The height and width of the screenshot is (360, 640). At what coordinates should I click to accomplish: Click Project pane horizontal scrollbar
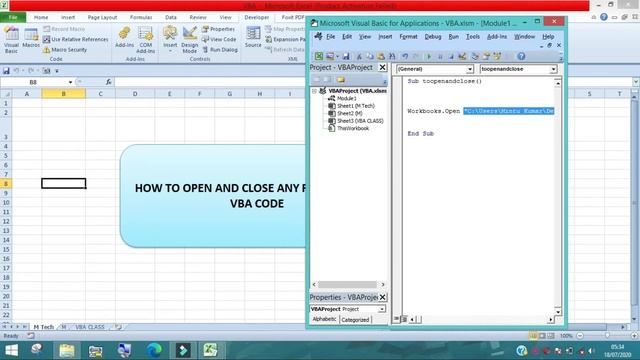coord(348,284)
